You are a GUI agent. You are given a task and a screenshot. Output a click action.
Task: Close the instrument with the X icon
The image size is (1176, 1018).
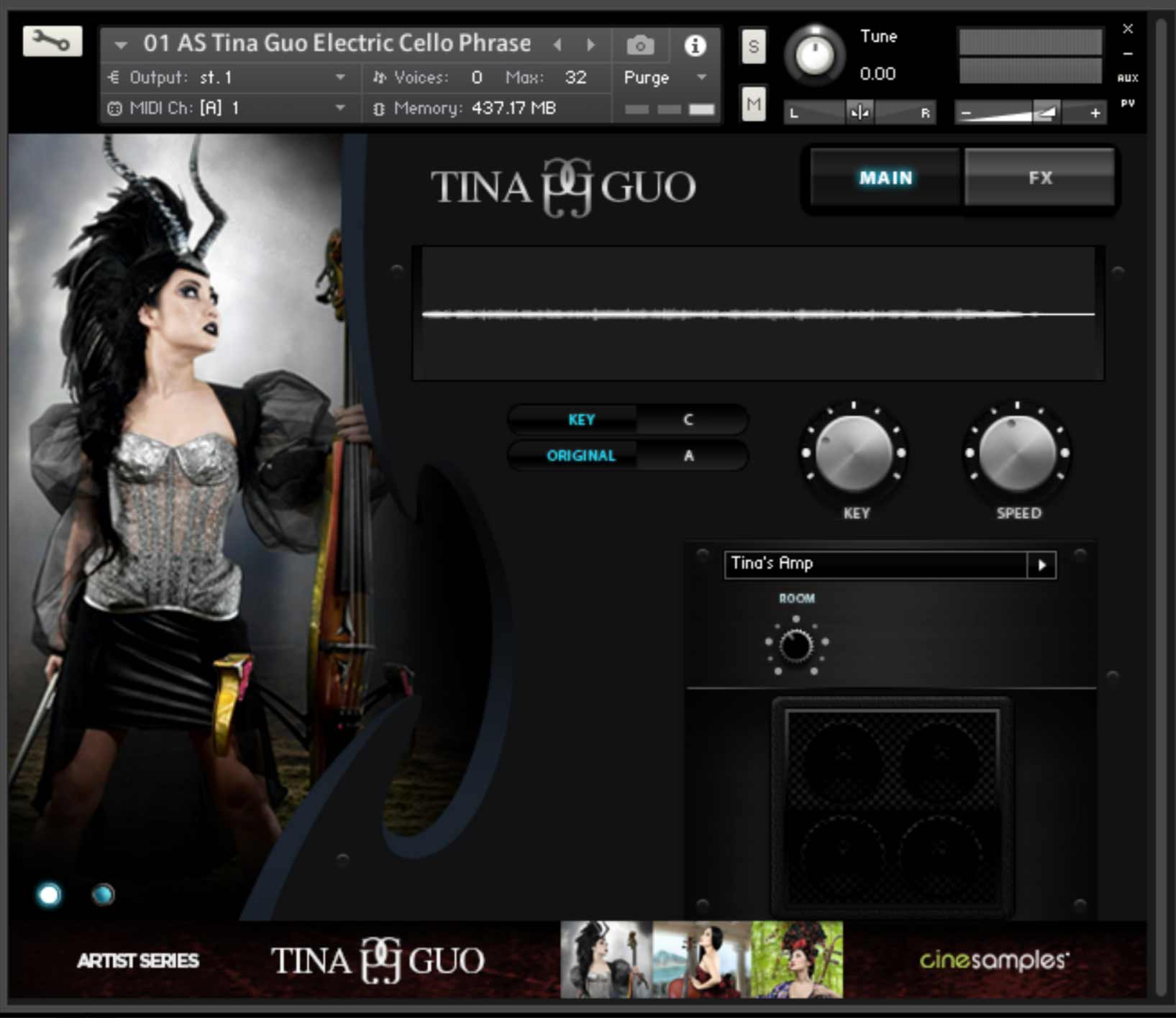coord(1128,29)
